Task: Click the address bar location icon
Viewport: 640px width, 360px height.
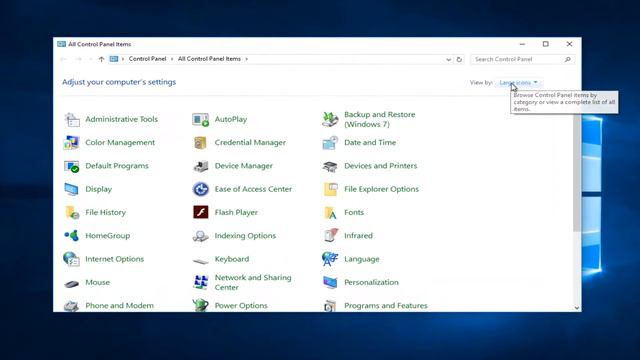Action: click(114, 59)
